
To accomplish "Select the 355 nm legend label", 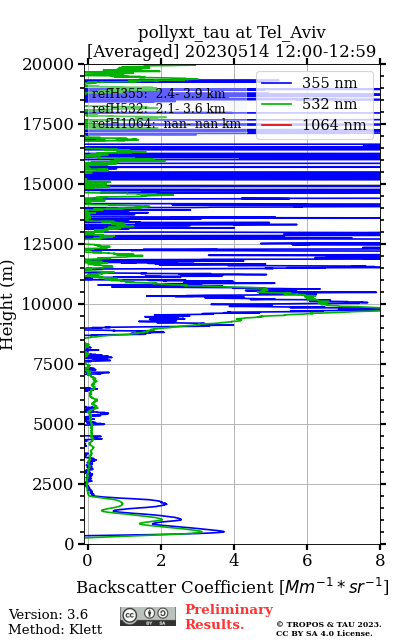I will pyautogui.click(x=330, y=83).
